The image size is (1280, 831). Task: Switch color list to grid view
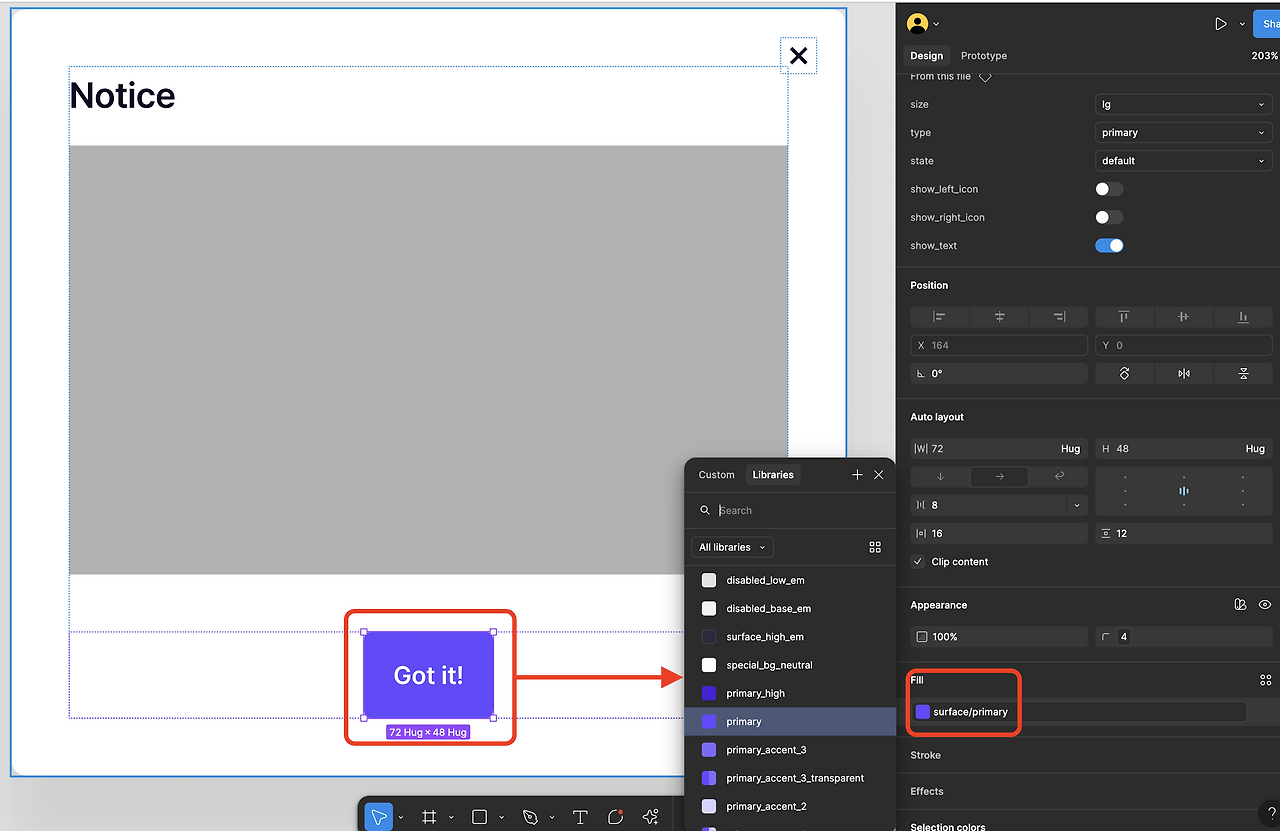pyautogui.click(x=875, y=547)
